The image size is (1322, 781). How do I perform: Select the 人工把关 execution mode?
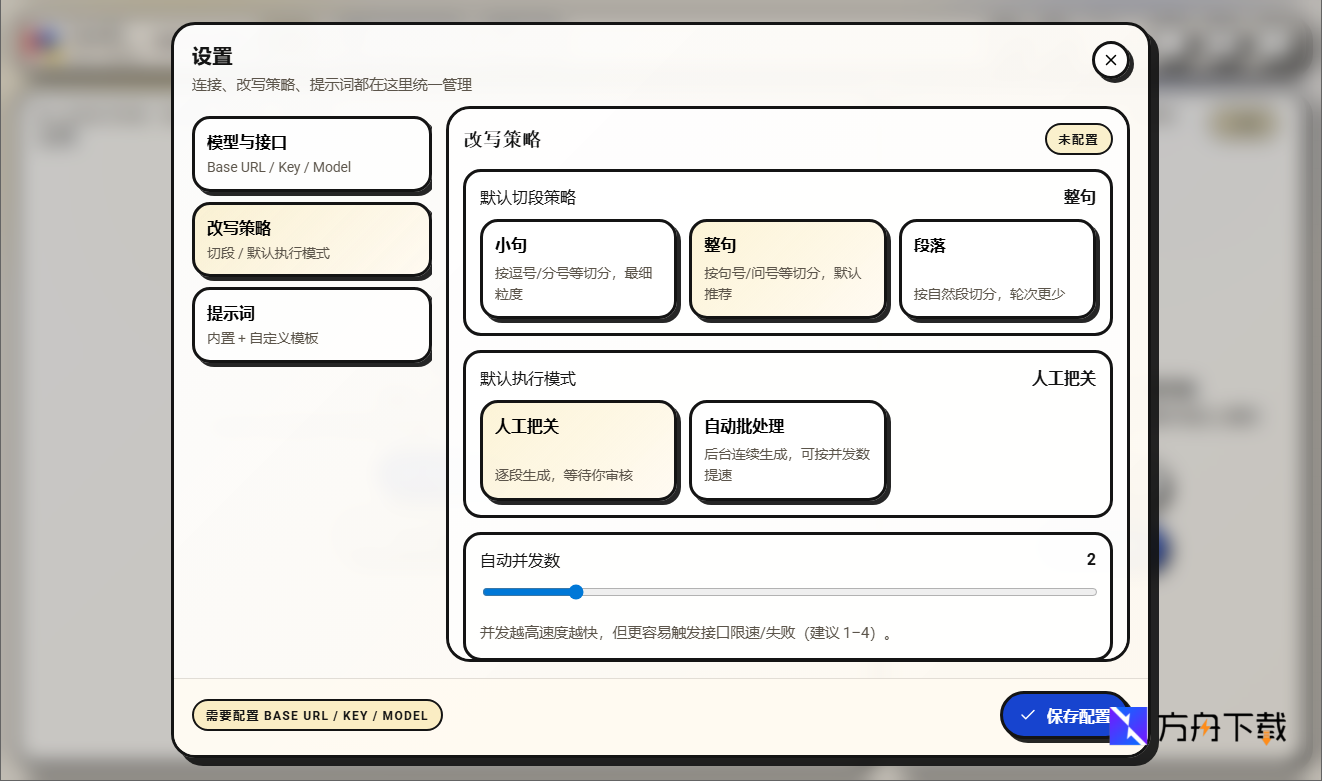click(579, 449)
